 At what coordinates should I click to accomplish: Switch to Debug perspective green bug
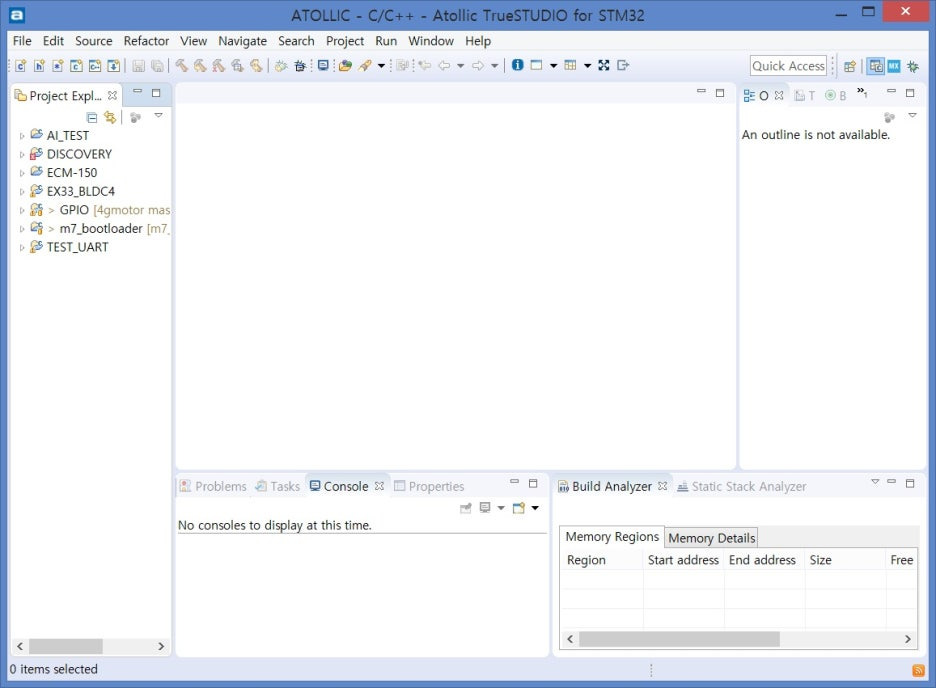tap(913, 66)
